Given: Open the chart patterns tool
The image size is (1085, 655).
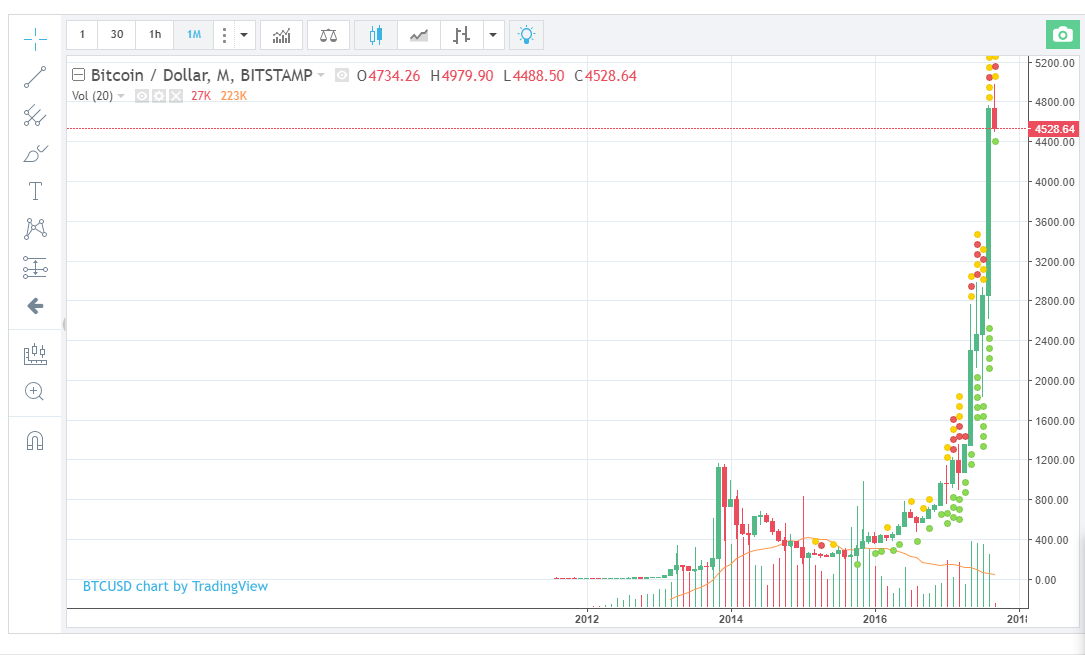Looking at the screenshot, I should tap(35, 229).
